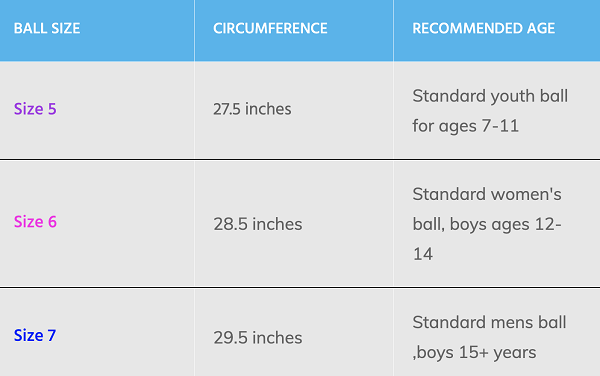The image size is (600, 376).
Task: Select the 28.5 inches cell
Action: pos(258,224)
